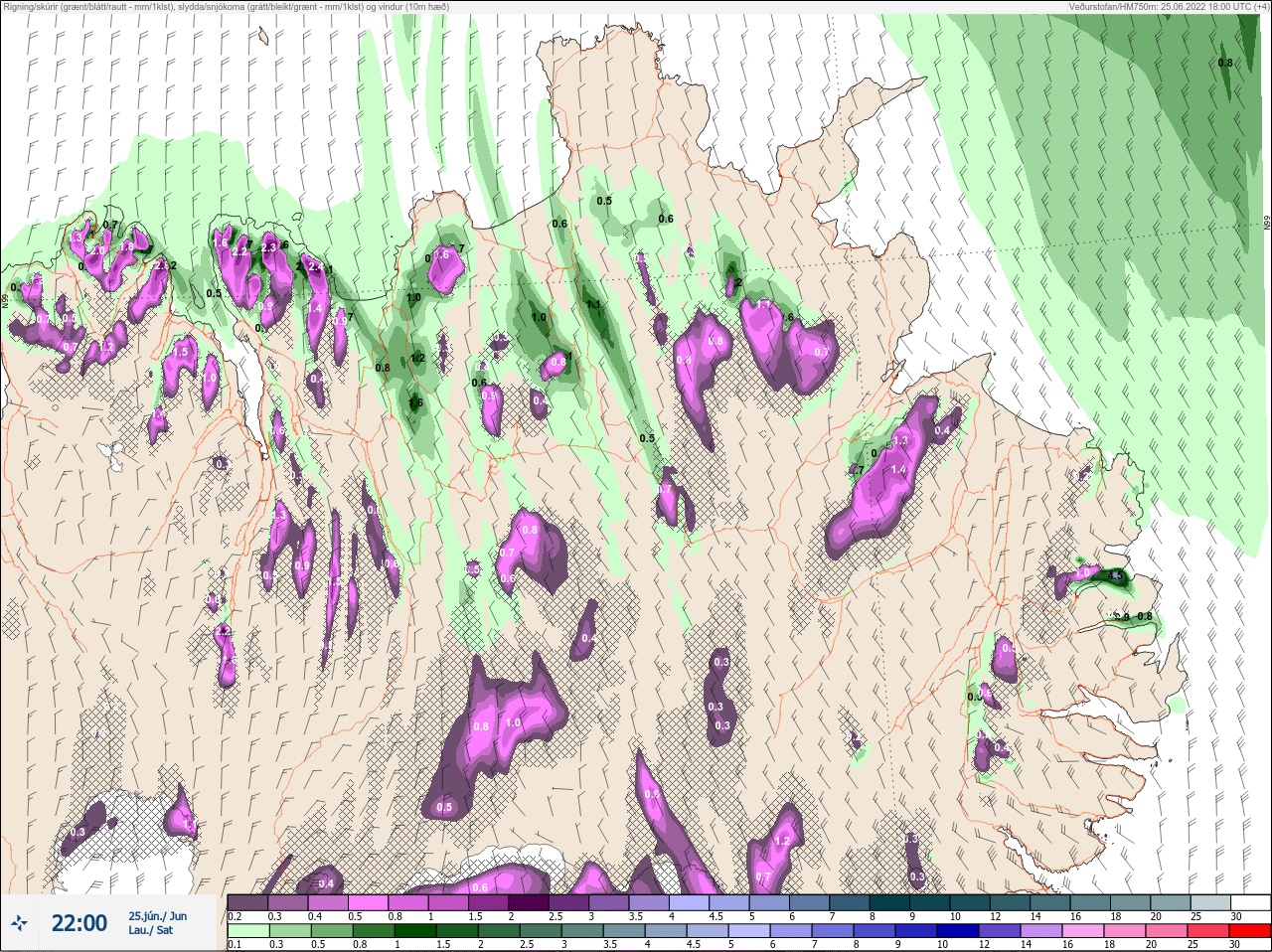
Task: Click the weekday text 'Lau./ Sat'
Action: pos(150,931)
